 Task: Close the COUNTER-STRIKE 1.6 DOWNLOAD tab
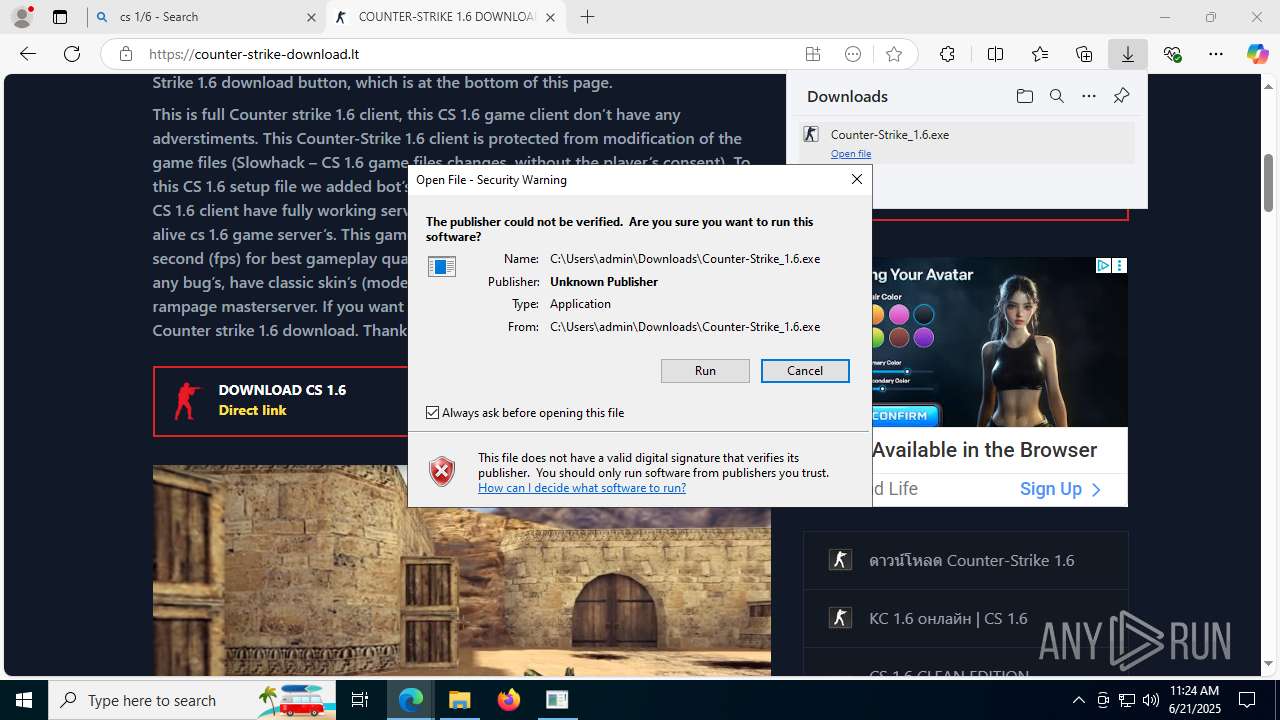550,17
